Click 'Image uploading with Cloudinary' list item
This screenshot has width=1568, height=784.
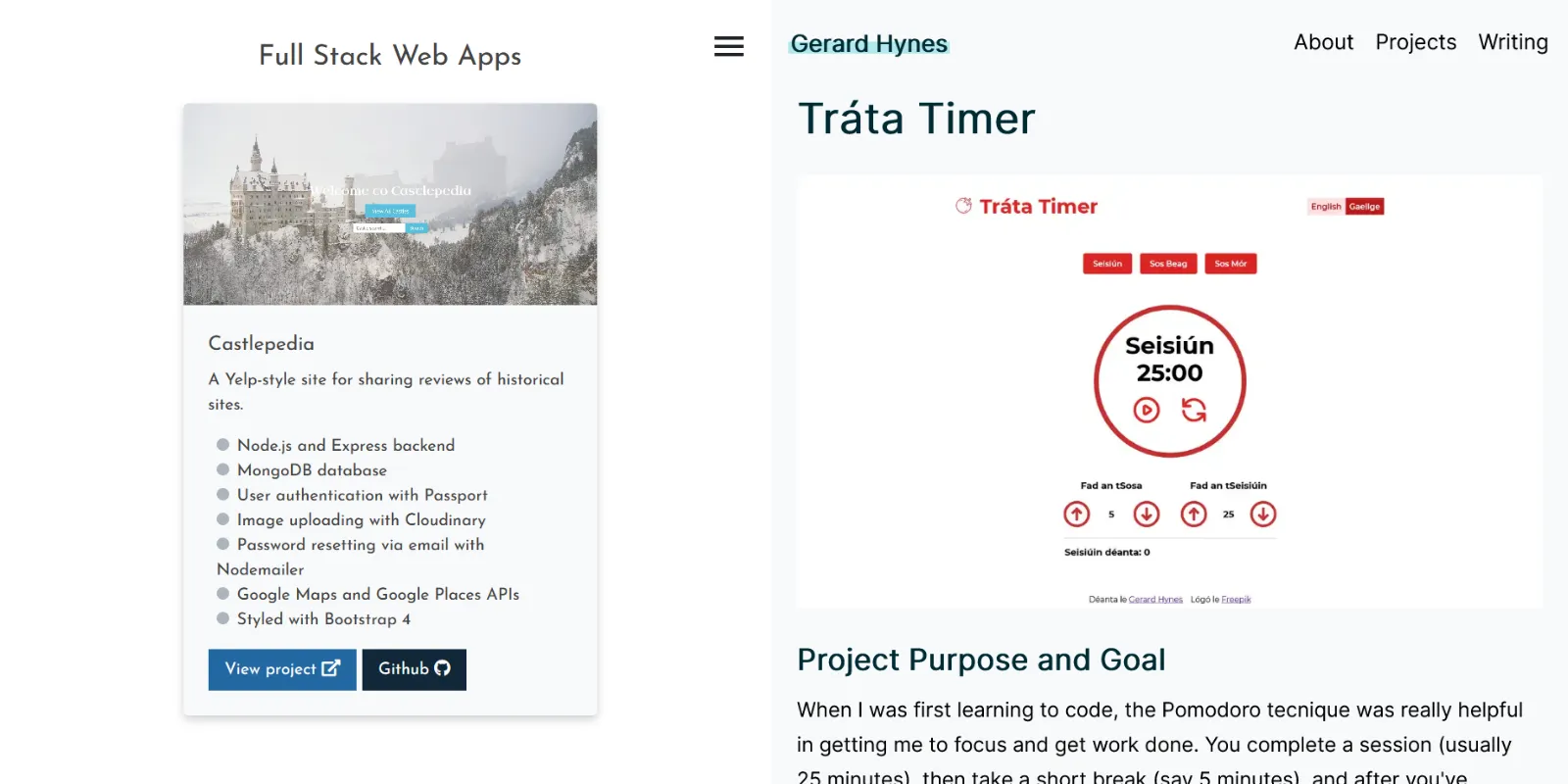point(361,519)
